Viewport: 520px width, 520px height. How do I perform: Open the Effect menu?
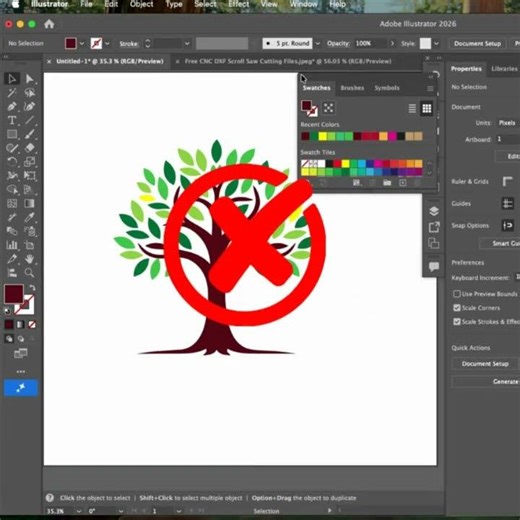(239, 4)
